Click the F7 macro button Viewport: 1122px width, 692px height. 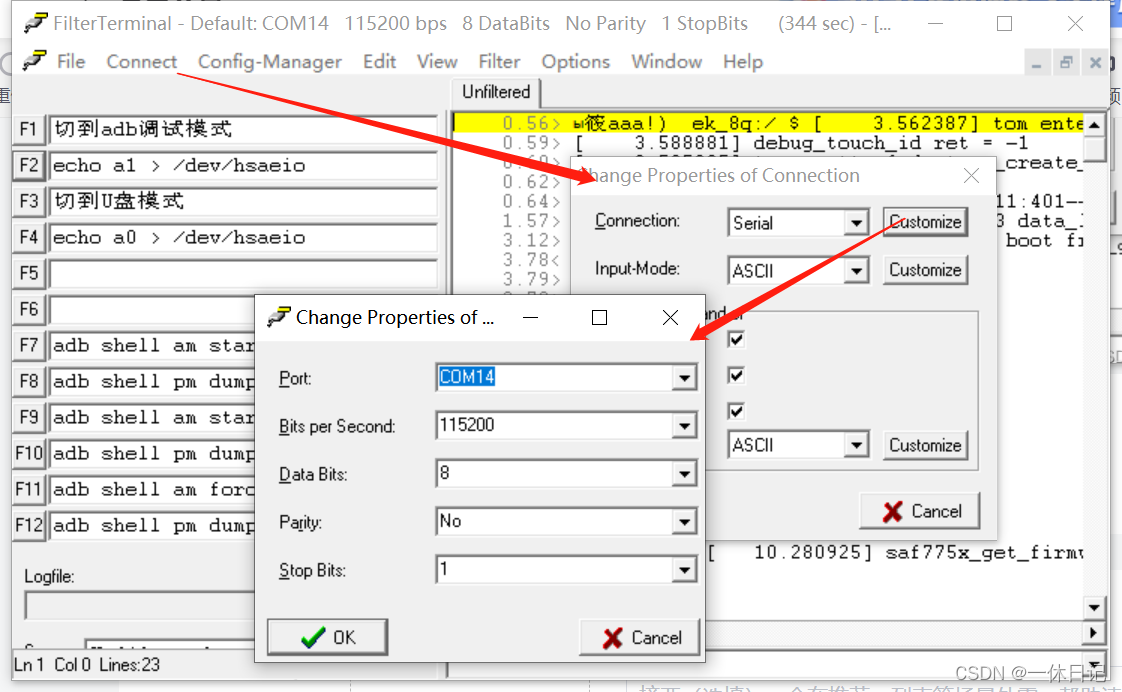[x=29, y=346]
